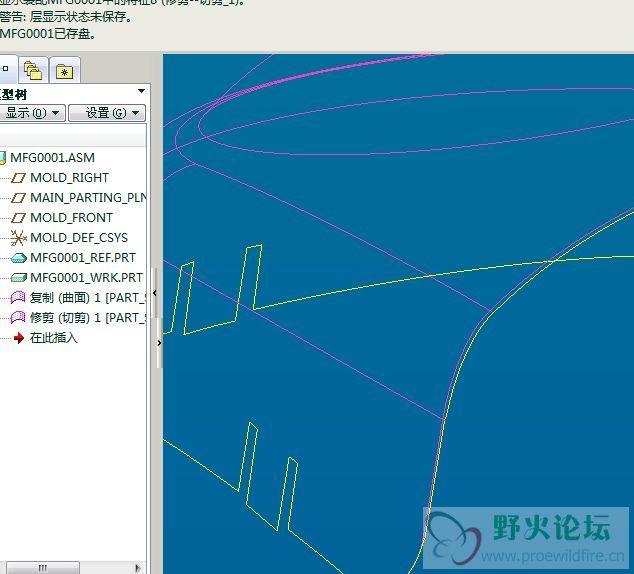634x574 pixels.
Task: Switch to the Folder Browser tab
Action: coord(33,71)
